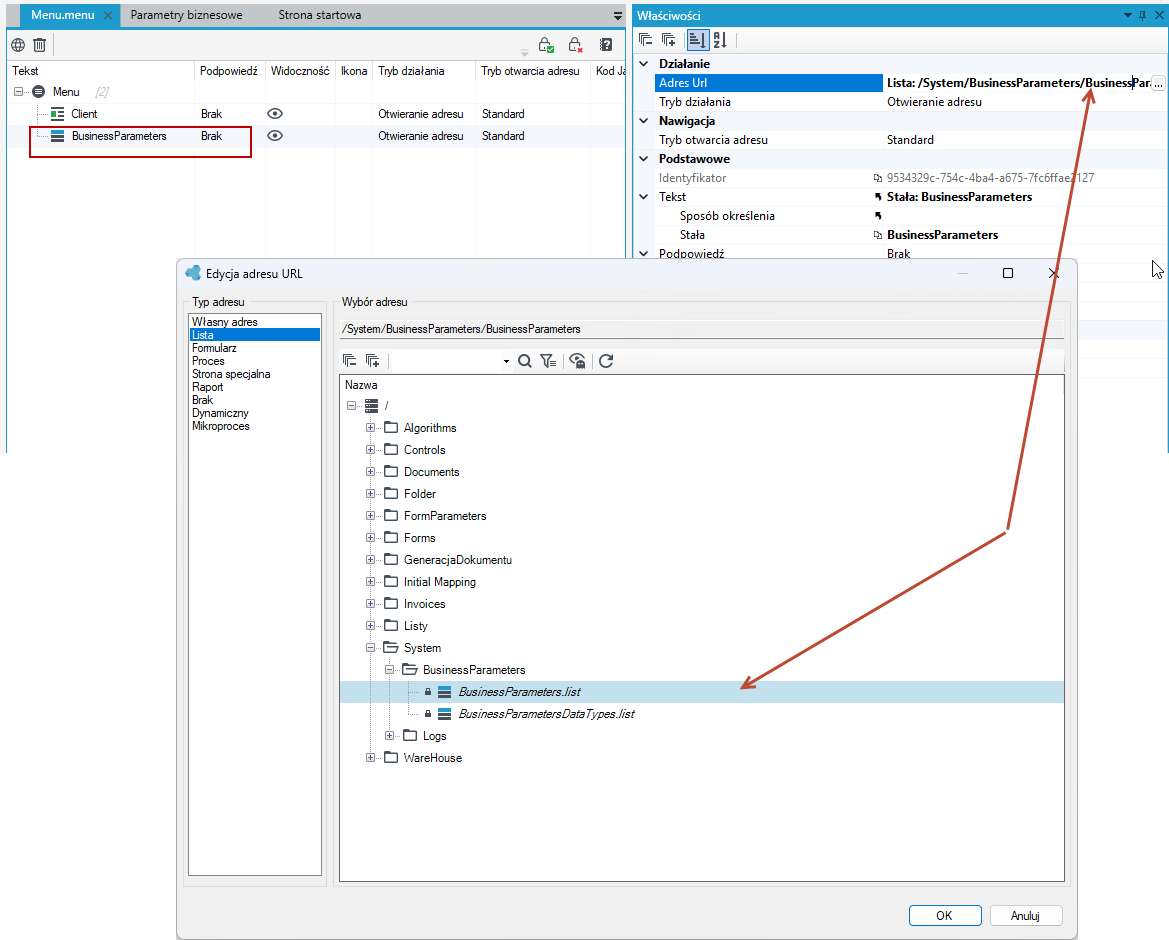The width and height of the screenshot is (1169, 940).
Task: Click alphabetical sort icon in Właściwości panel
Action: coord(719,40)
